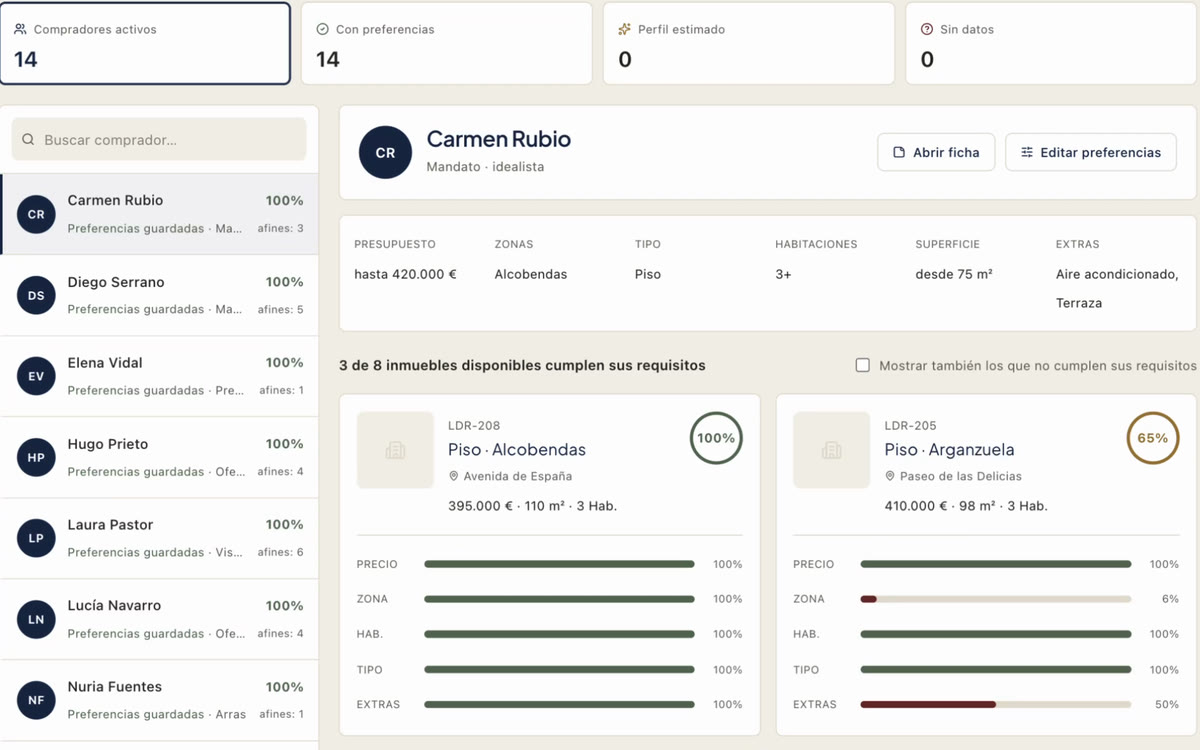Click the Sin datos question-mark icon

pos(927,29)
